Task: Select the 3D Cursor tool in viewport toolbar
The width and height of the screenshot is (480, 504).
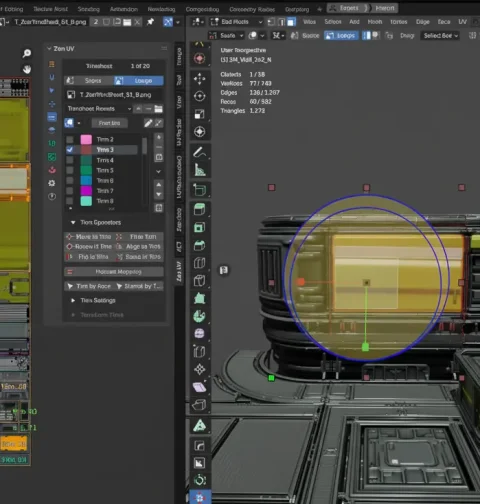Action: click(199, 59)
